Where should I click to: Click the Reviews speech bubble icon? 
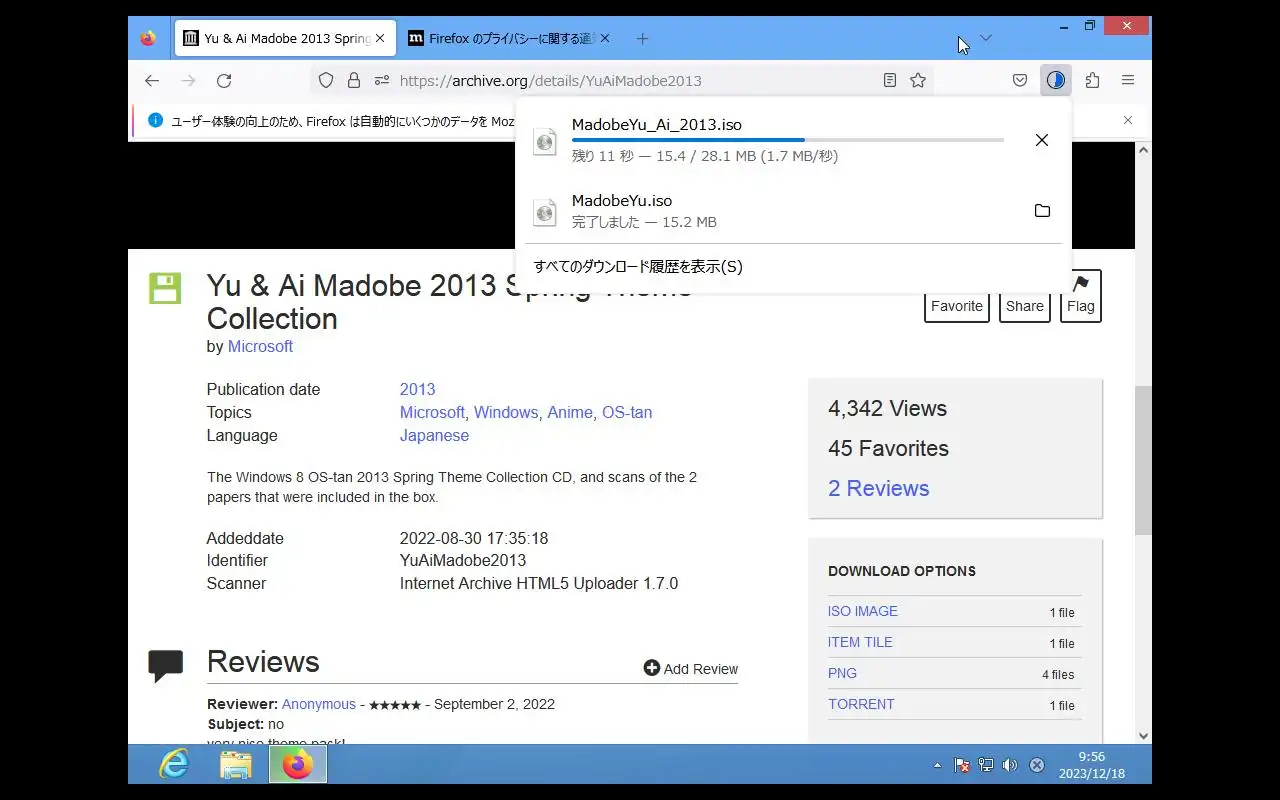click(166, 666)
